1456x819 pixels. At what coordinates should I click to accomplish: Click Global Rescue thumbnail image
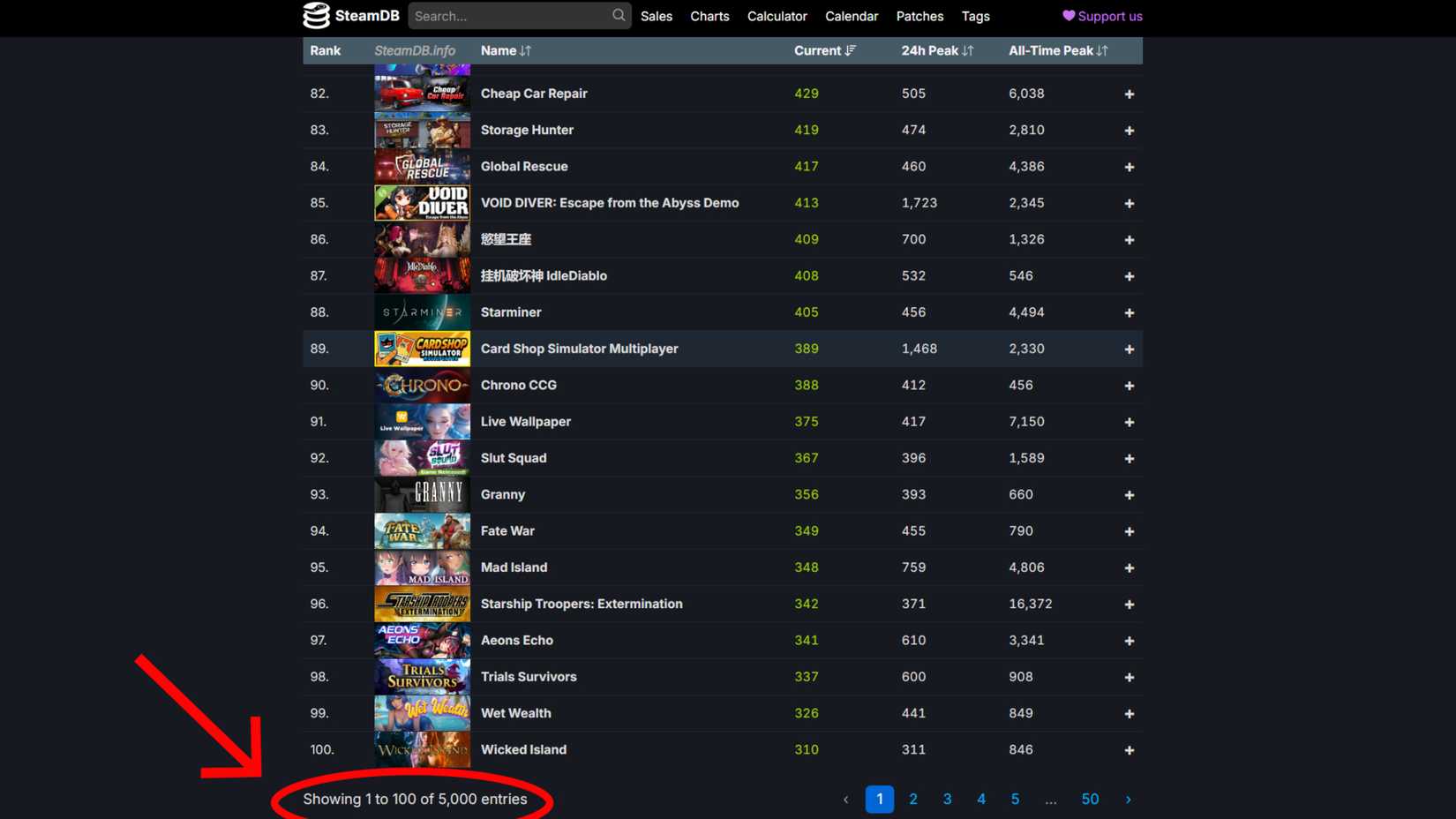point(422,166)
